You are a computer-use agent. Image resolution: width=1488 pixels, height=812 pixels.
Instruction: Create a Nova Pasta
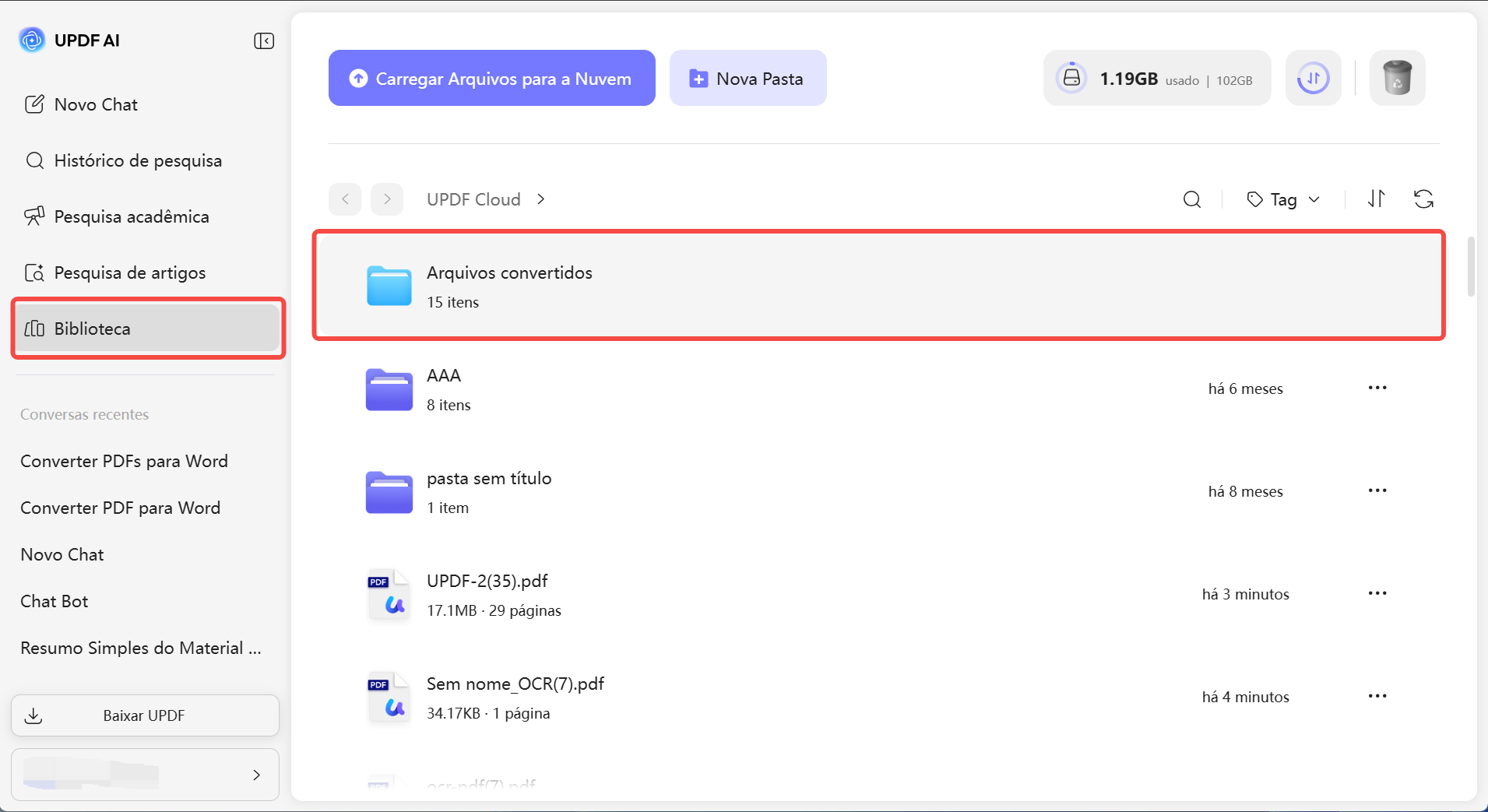[x=748, y=78]
